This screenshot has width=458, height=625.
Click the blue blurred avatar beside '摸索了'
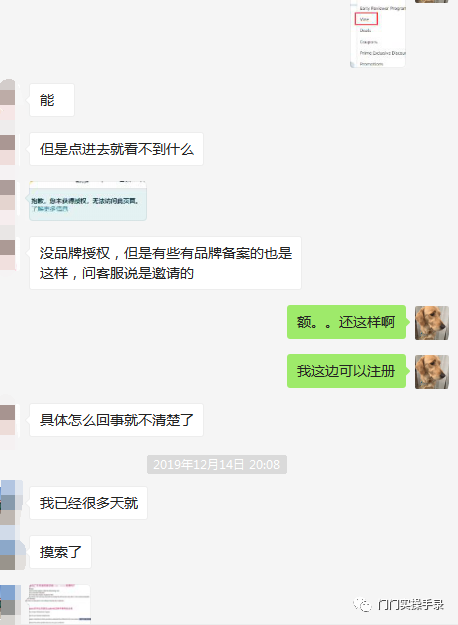tap(12, 552)
